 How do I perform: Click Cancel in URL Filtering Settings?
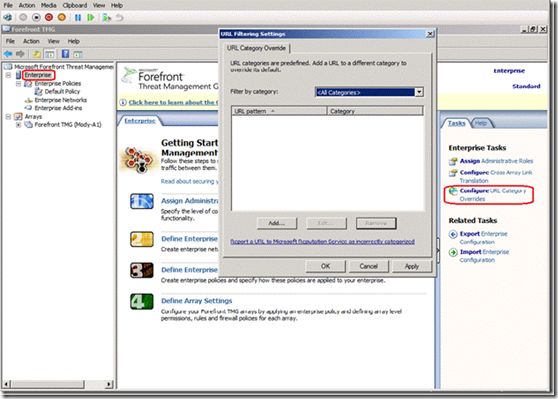pyautogui.click(x=368, y=266)
